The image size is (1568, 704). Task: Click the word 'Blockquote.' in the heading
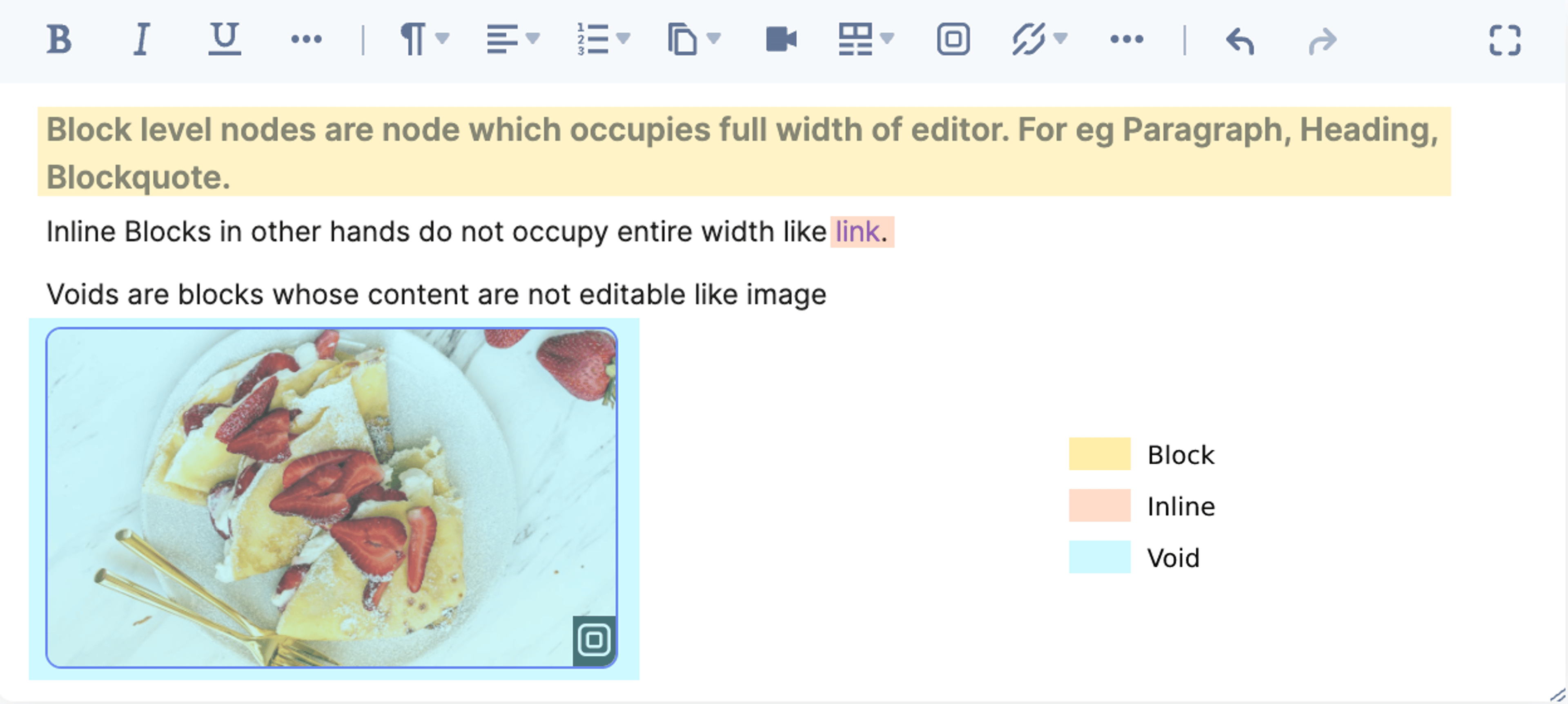click(138, 178)
